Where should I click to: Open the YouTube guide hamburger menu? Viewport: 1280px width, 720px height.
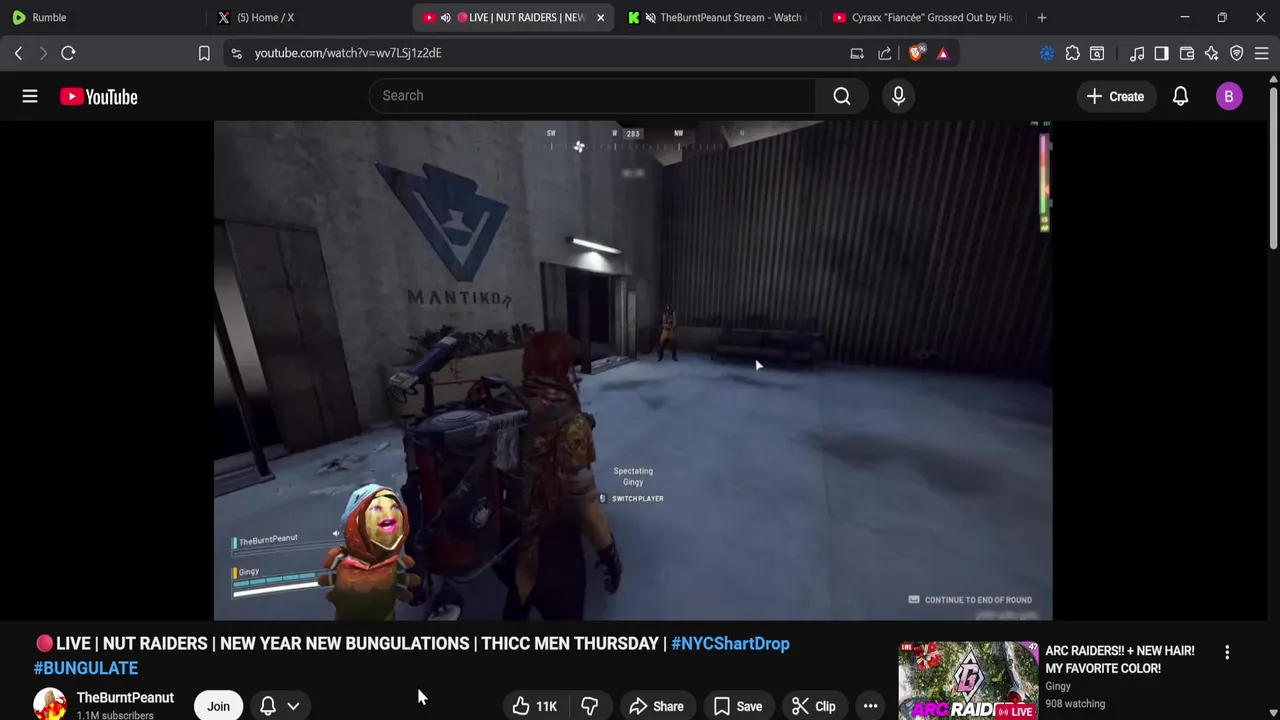coord(30,96)
